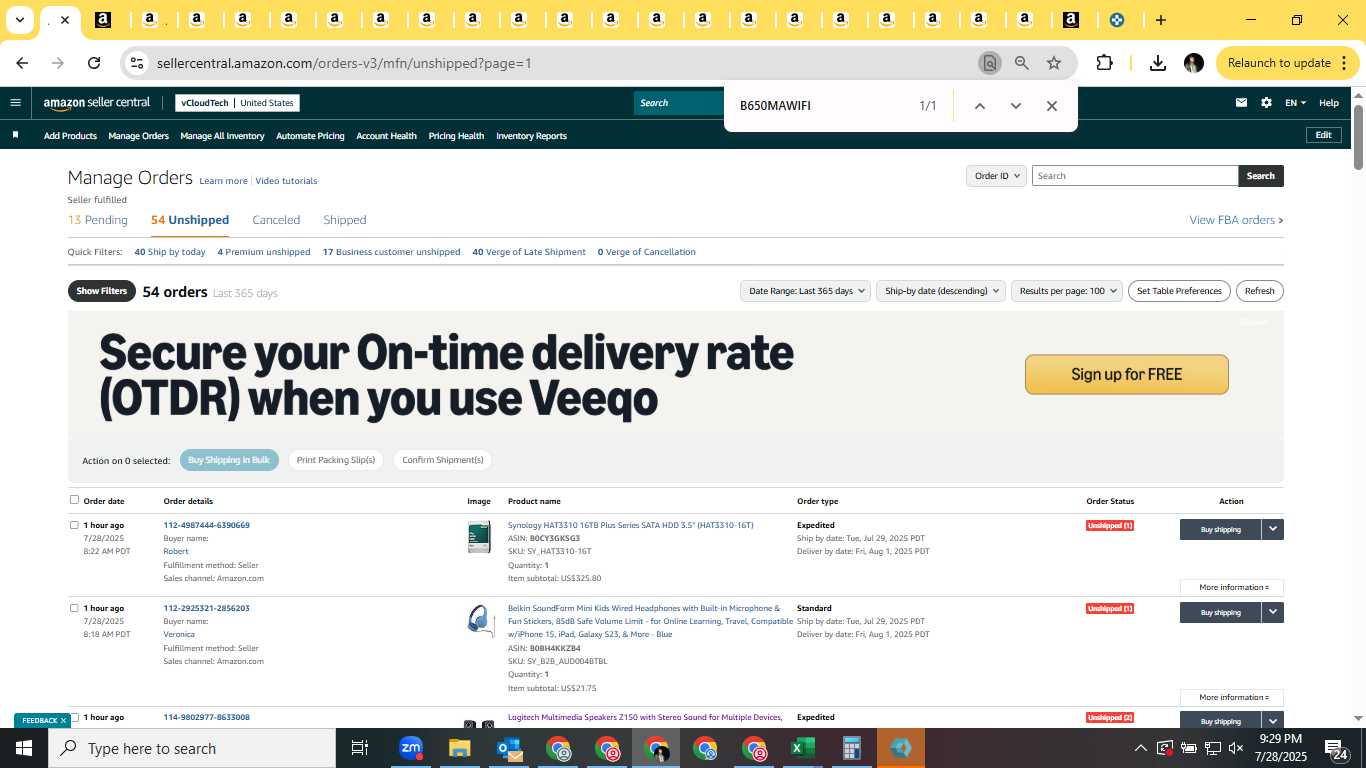Image resolution: width=1366 pixels, height=768 pixels.
Task: Expand More information for Synology order
Action: point(1232,587)
